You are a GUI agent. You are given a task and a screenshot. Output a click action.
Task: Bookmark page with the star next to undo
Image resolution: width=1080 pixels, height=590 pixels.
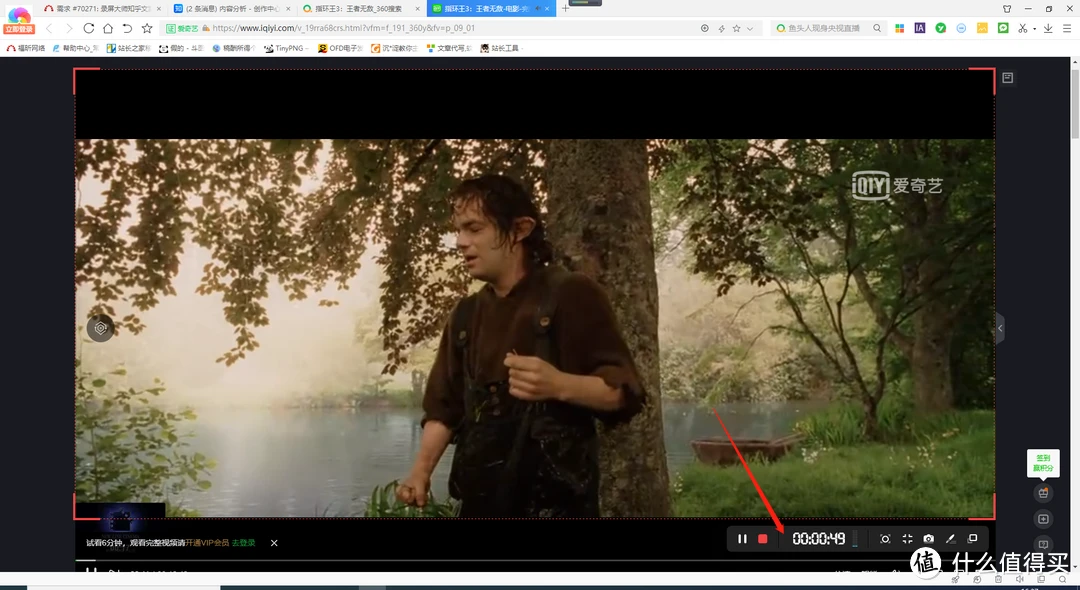coord(147,28)
